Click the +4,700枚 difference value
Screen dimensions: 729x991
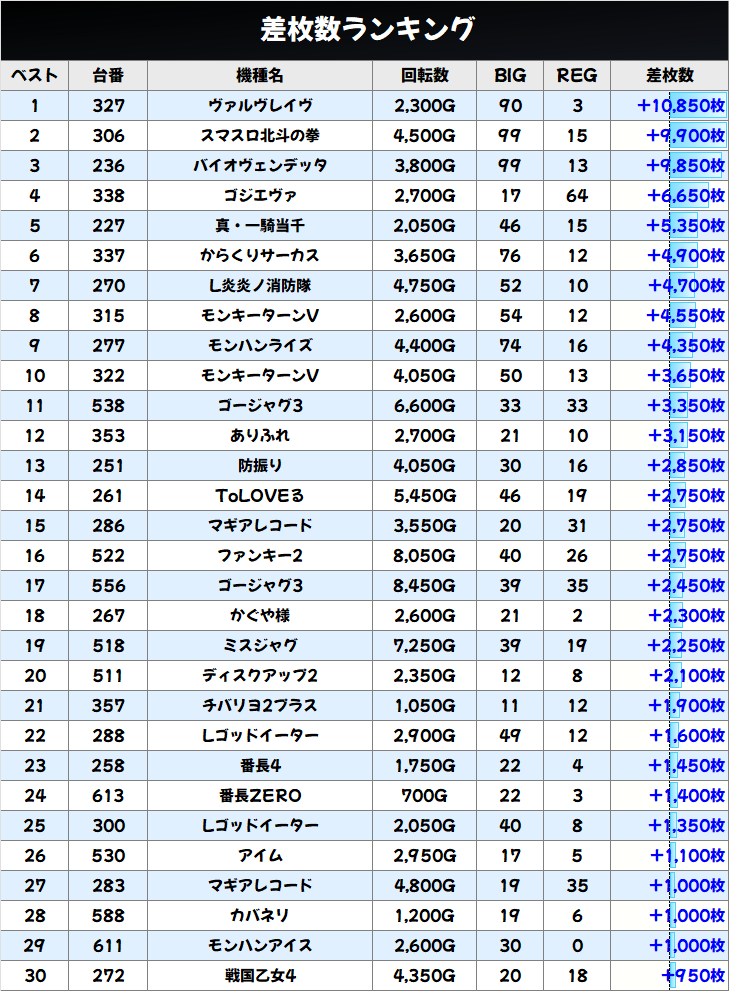tap(685, 286)
